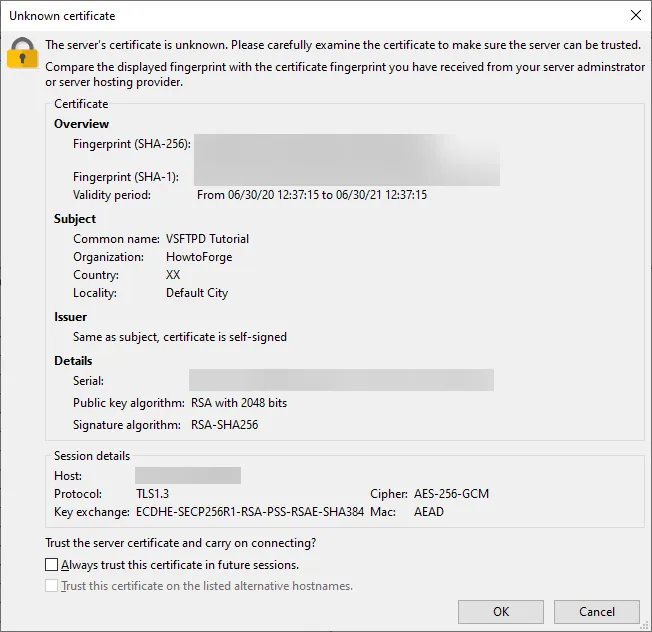Click the dialog resize grip in corner

pyautogui.click(x=645, y=626)
